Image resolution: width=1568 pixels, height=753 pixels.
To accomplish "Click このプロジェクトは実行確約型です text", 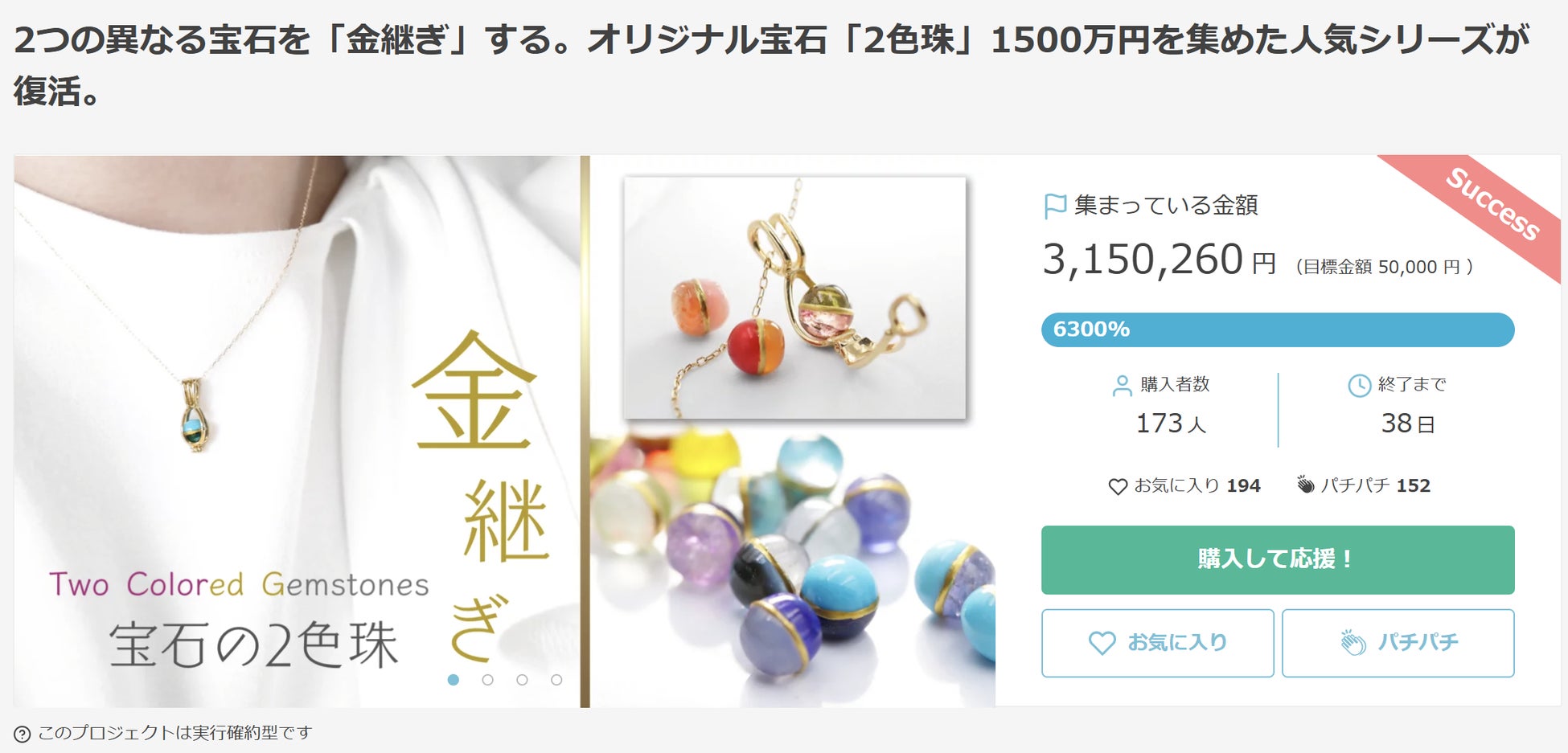I will [174, 733].
